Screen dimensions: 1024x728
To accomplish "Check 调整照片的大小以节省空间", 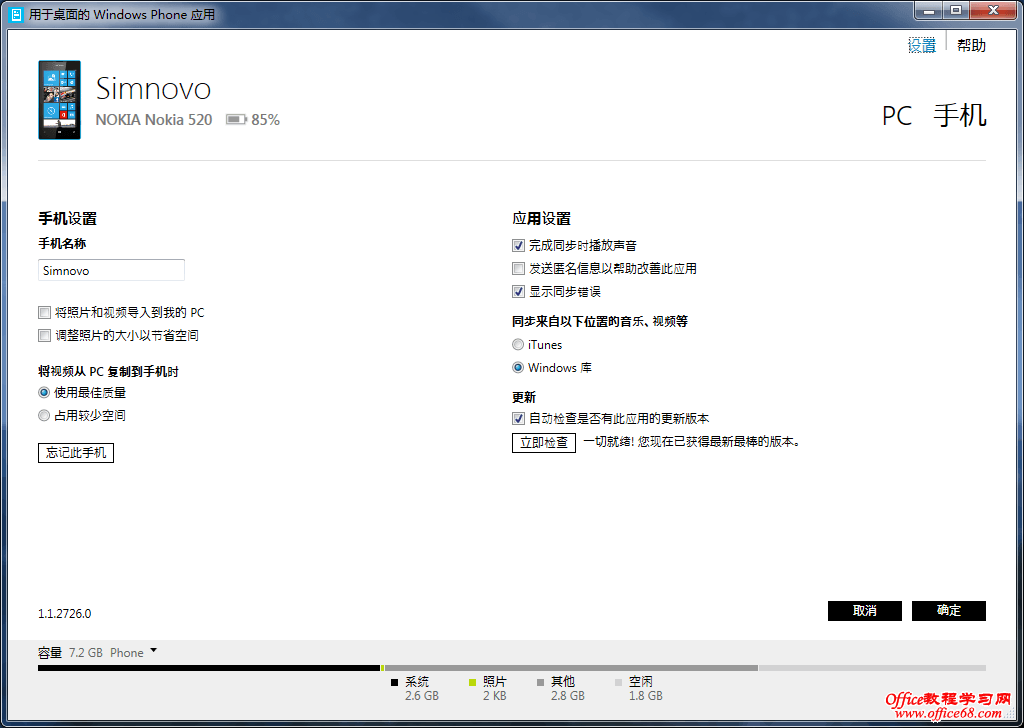I will tap(44, 335).
